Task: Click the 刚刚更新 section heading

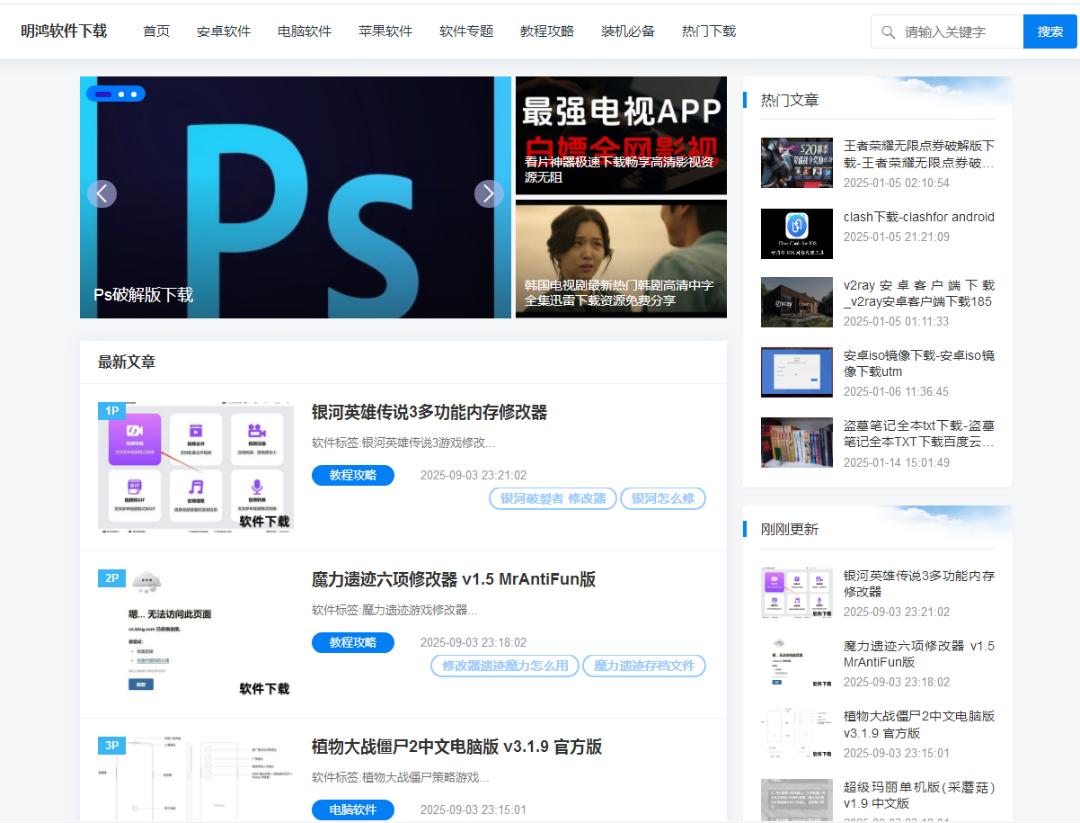Action: (x=789, y=530)
